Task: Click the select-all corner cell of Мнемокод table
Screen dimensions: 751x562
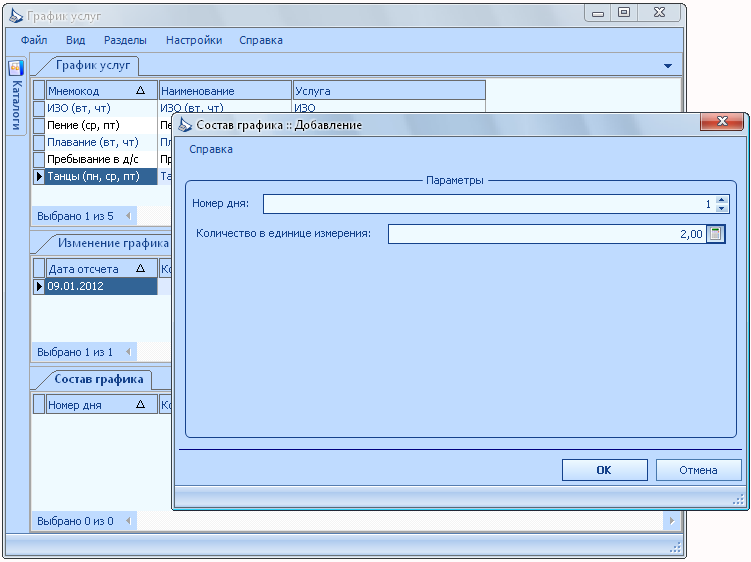Action: coord(39,91)
